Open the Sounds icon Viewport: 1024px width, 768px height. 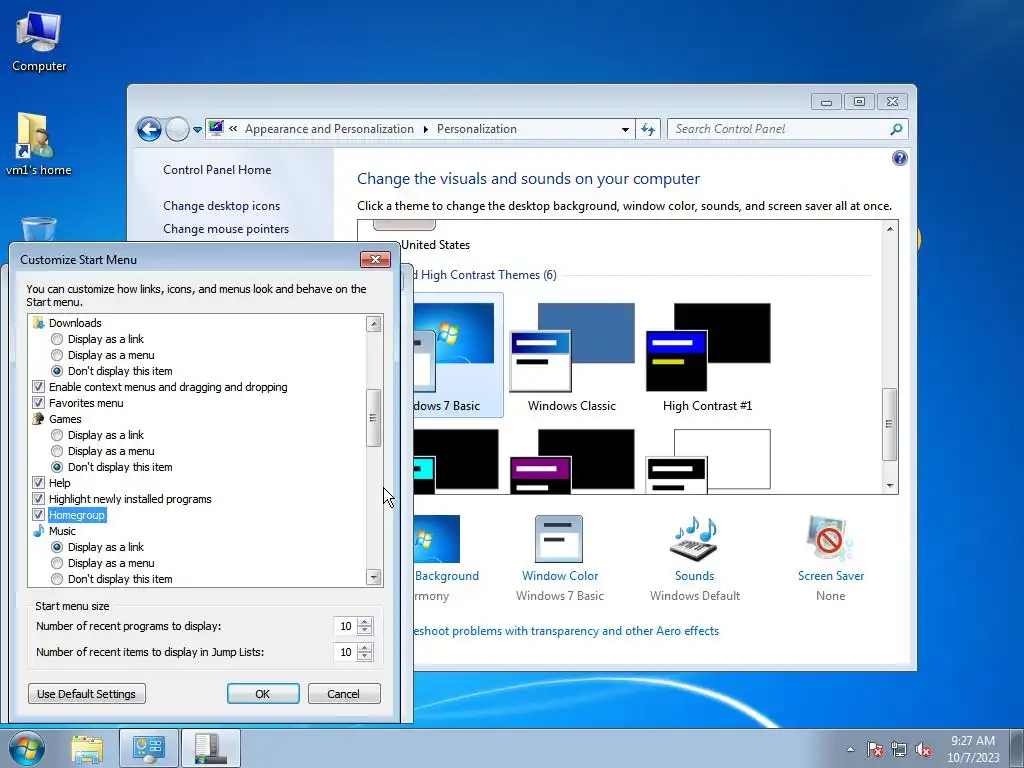point(694,539)
